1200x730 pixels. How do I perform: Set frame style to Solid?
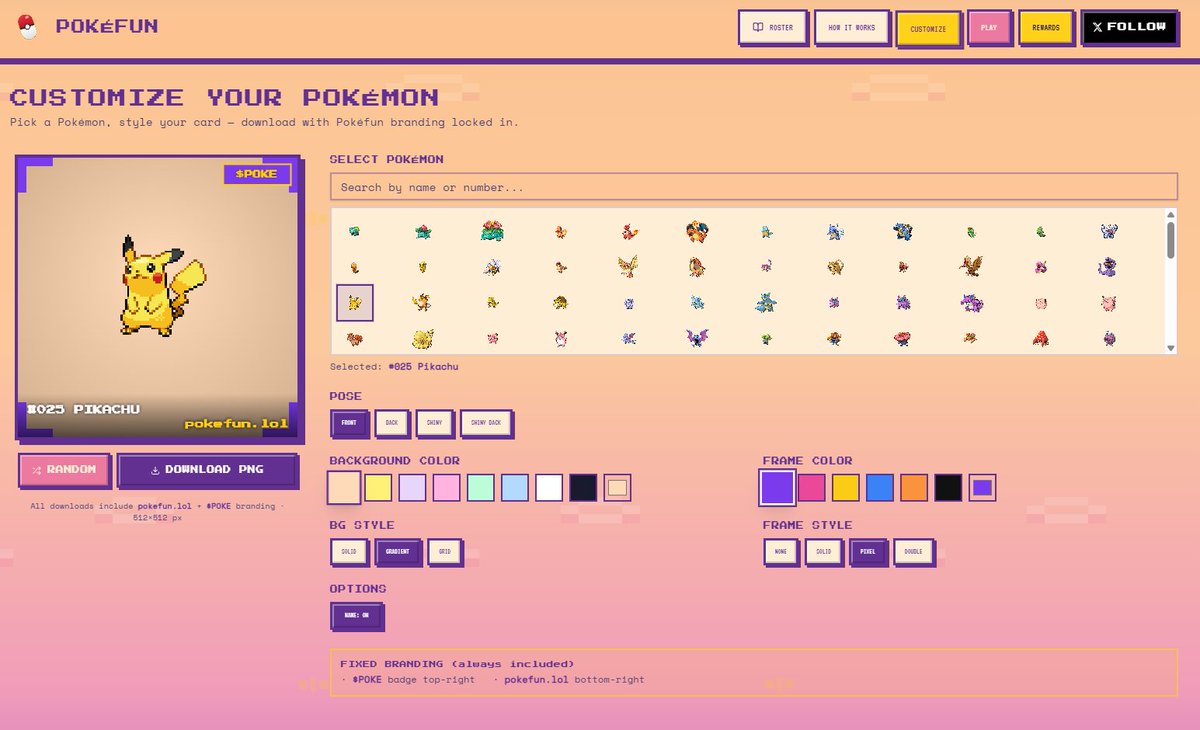pyautogui.click(x=824, y=551)
